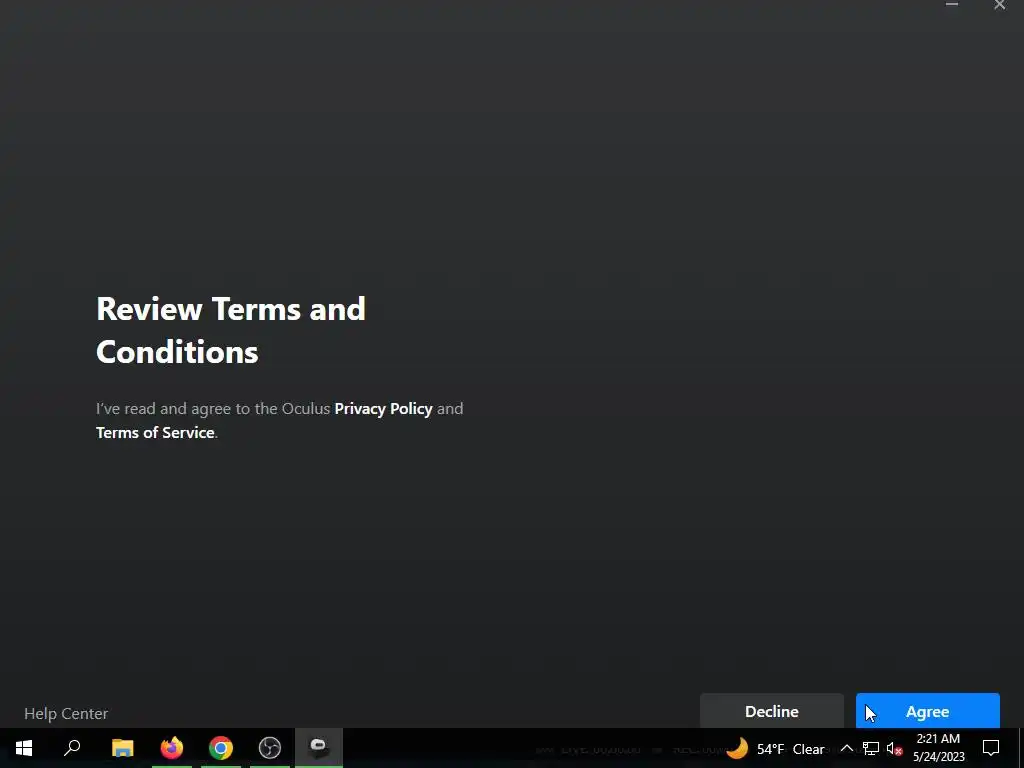This screenshot has height=768, width=1024.
Task: Click the muted volume tray icon
Action: point(894,748)
